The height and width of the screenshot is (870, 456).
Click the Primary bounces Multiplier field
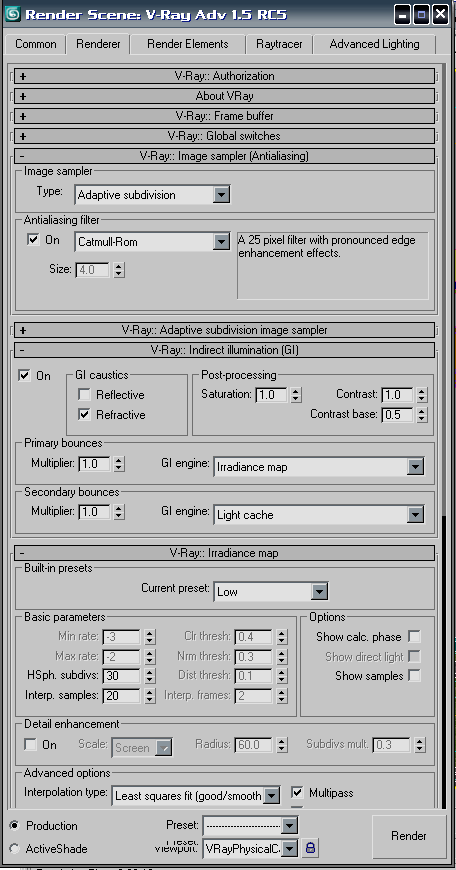coord(94,464)
